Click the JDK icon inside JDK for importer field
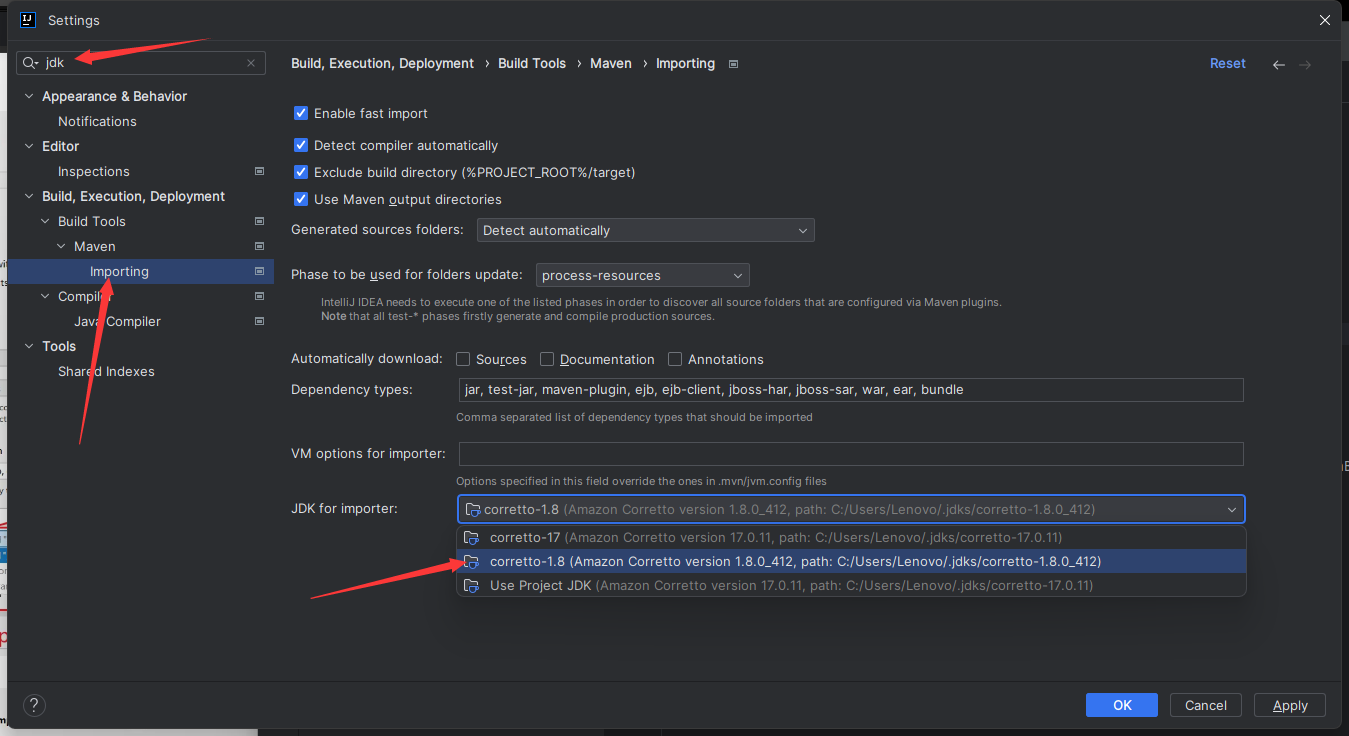1349x736 pixels. pos(473,509)
